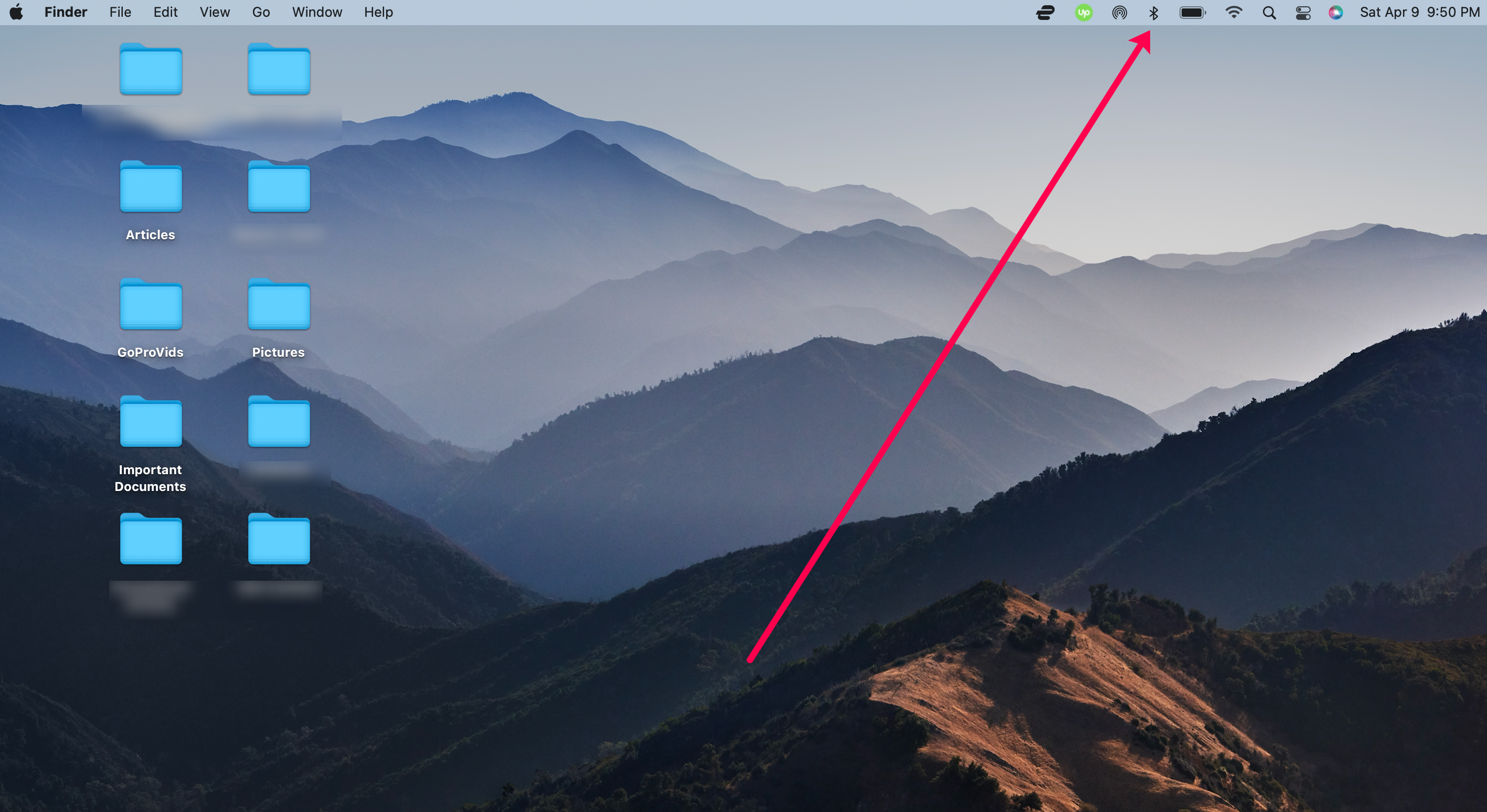This screenshot has height=812, width=1487.
Task: Open the File menu
Action: pyautogui.click(x=120, y=12)
